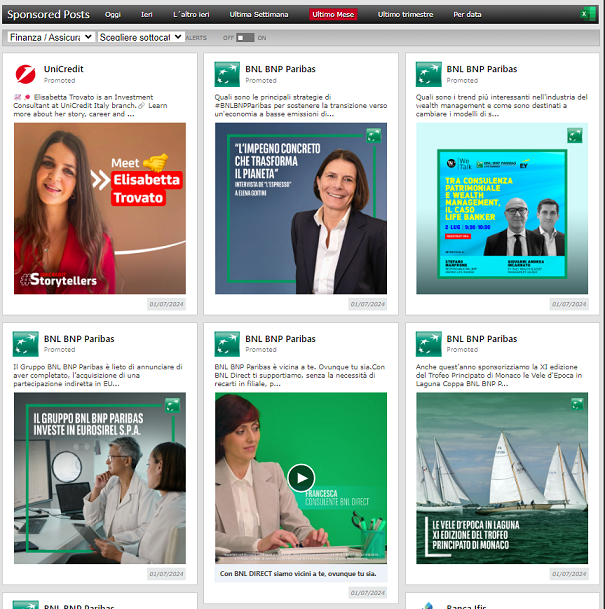This screenshot has height=609, width=605.
Task: Click the 'Anche quest'anno sponsorizziamo' description
Action: (499, 375)
